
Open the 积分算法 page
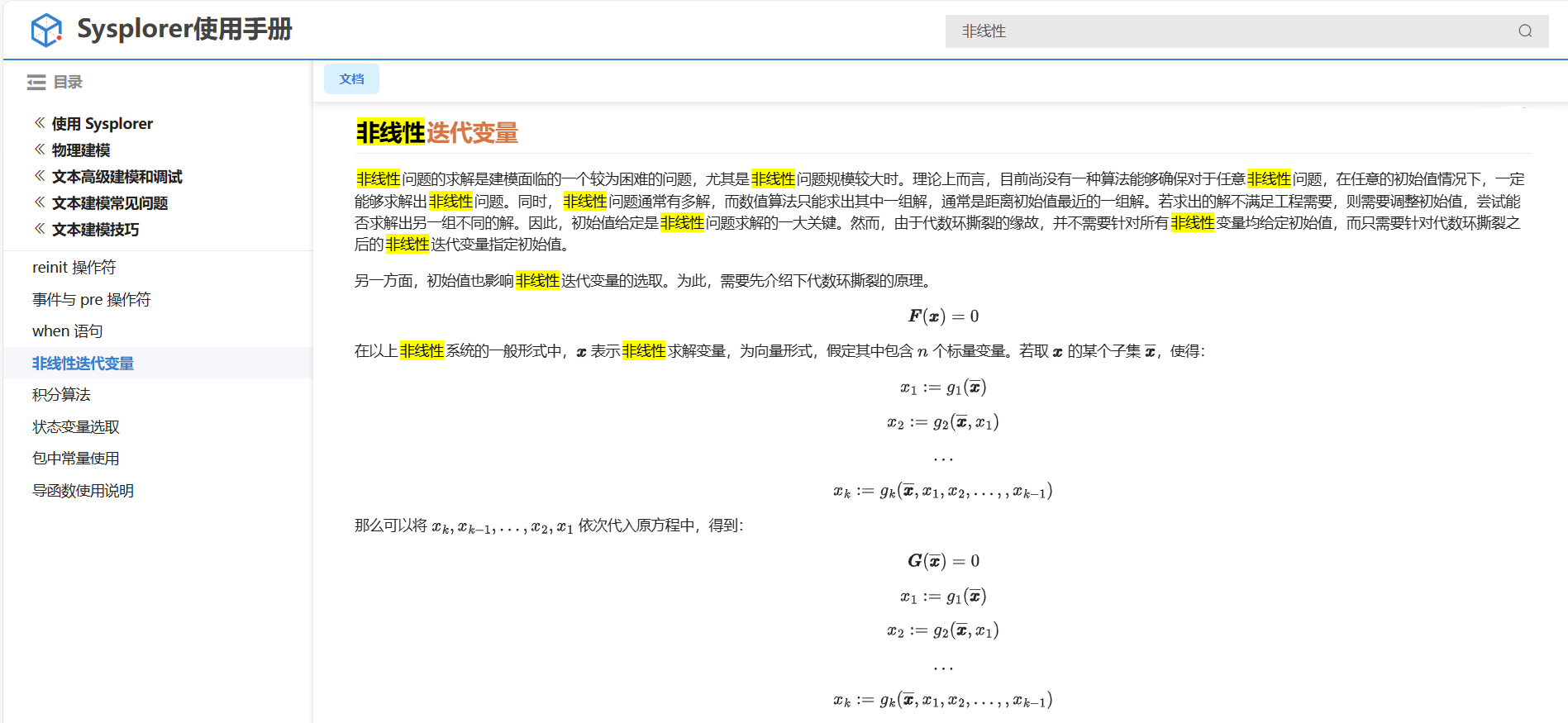tap(62, 395)
